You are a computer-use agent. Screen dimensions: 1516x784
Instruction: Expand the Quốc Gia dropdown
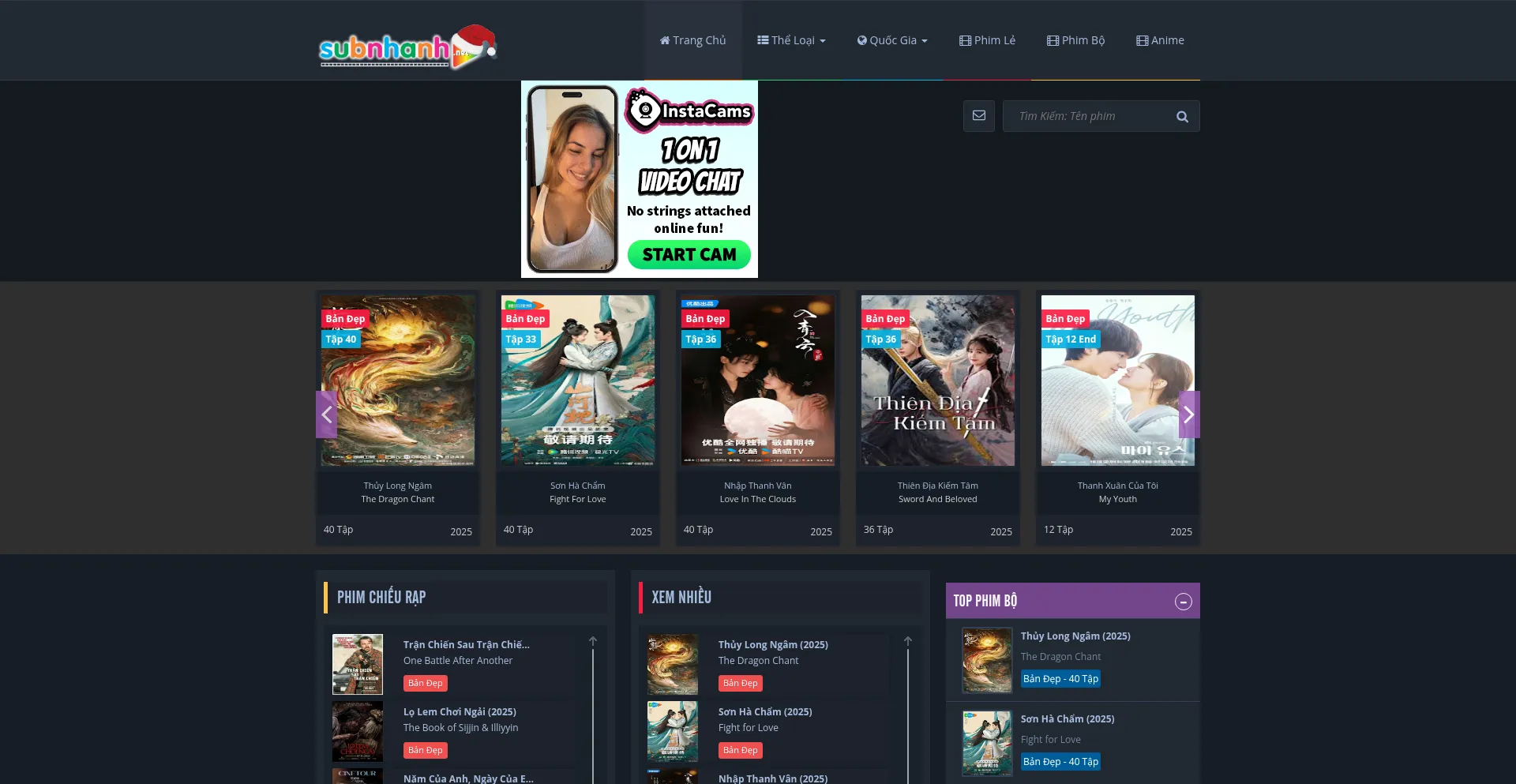click(892, 40)
